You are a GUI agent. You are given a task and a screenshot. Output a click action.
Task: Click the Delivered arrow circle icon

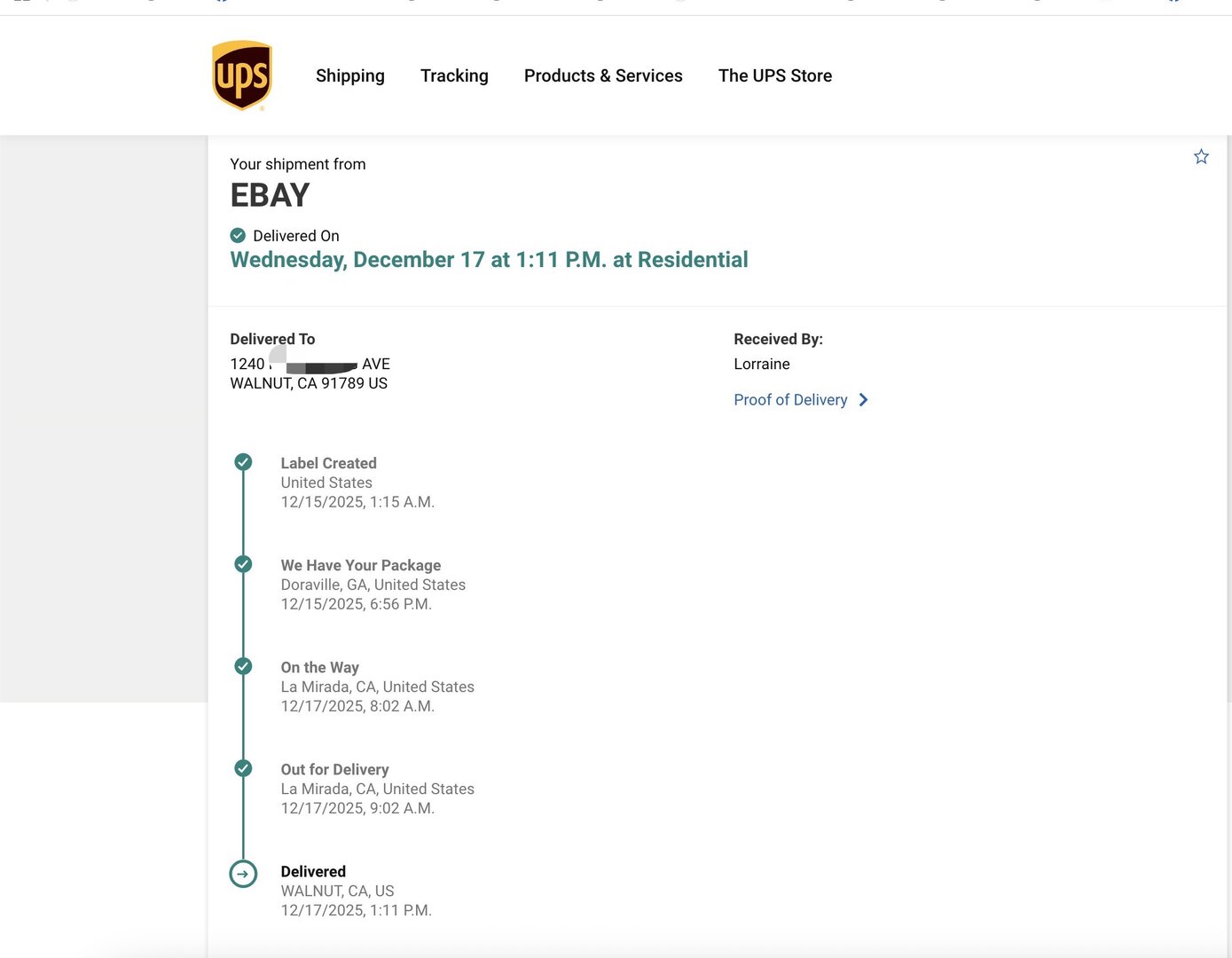243,874
